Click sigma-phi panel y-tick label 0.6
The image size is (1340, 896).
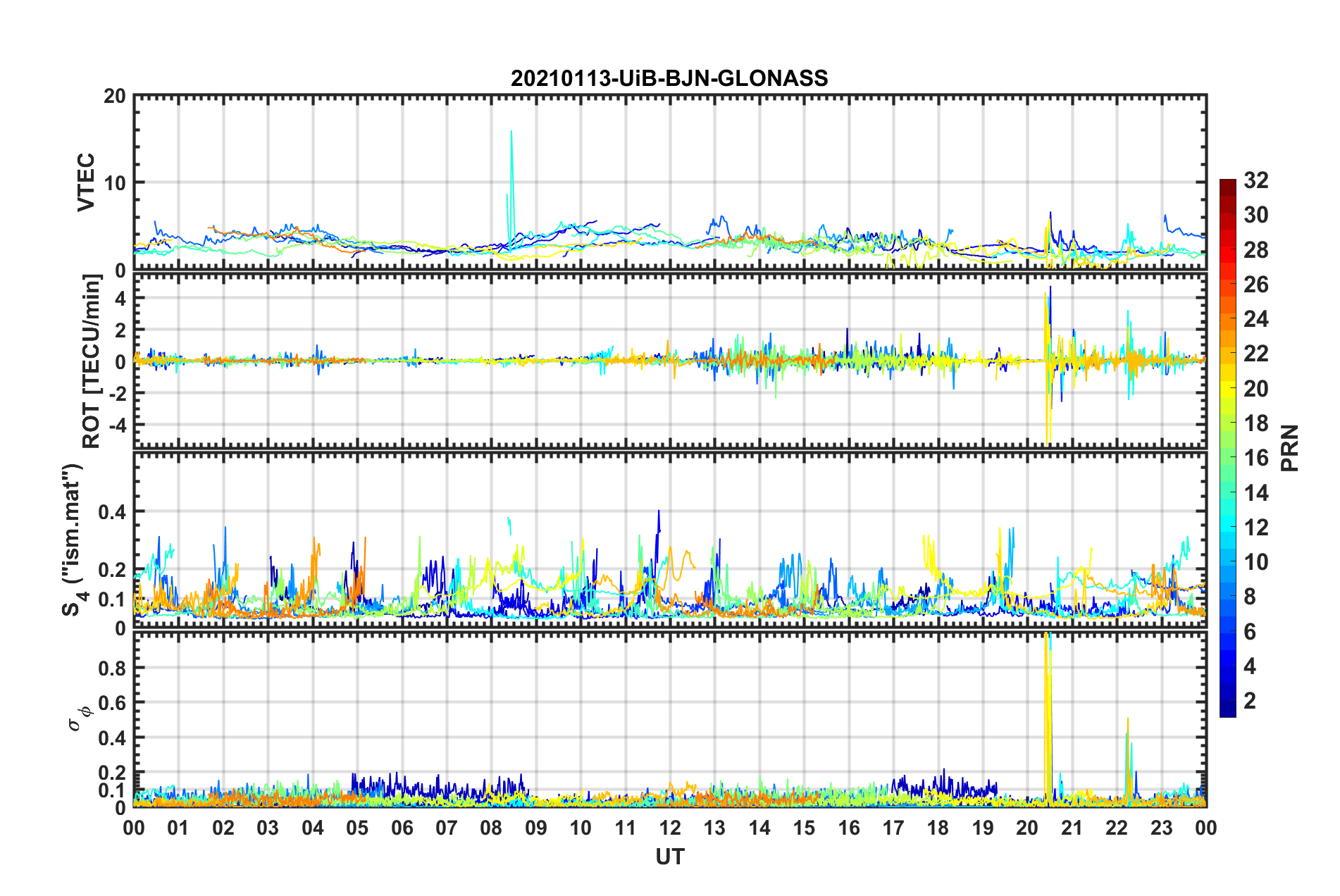[112, 703]
